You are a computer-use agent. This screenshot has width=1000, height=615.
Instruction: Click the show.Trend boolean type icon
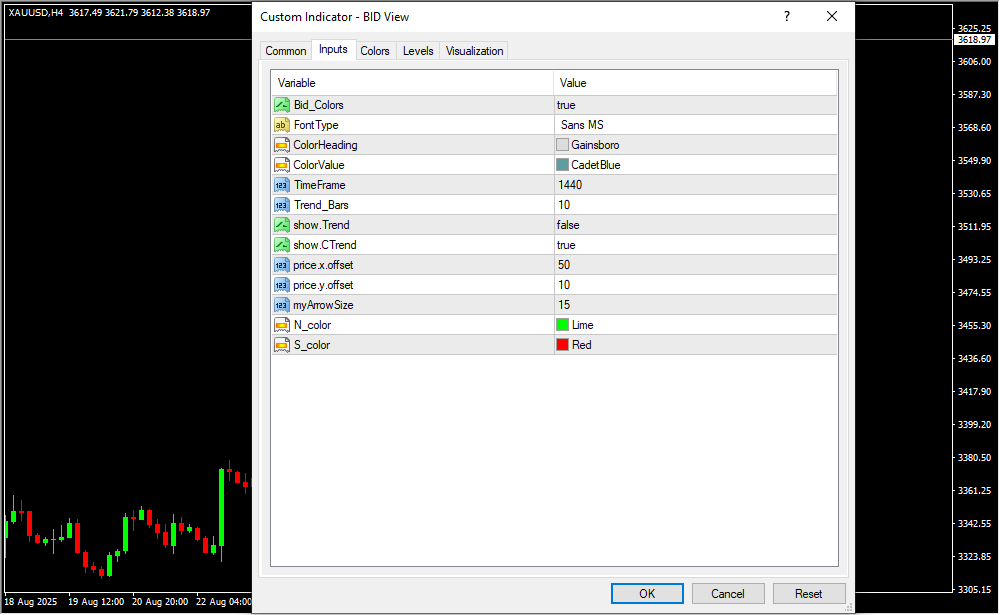click(282, 225)
